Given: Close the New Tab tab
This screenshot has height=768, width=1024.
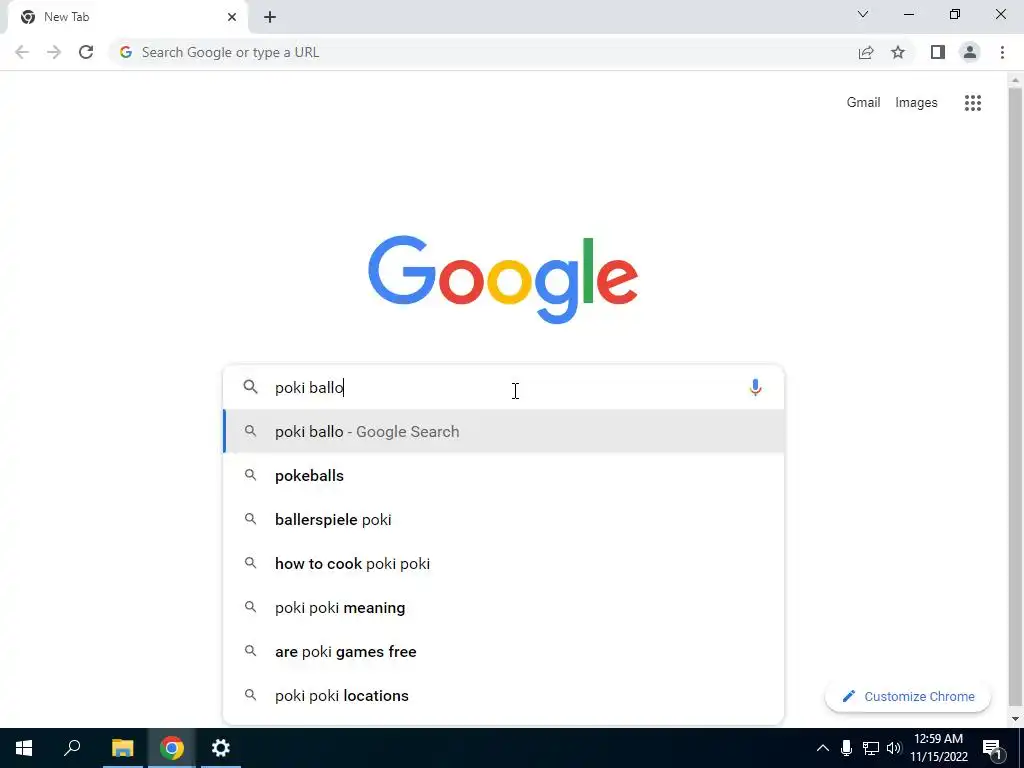Looking at the screenshot, I should click(x=232, y=17).
